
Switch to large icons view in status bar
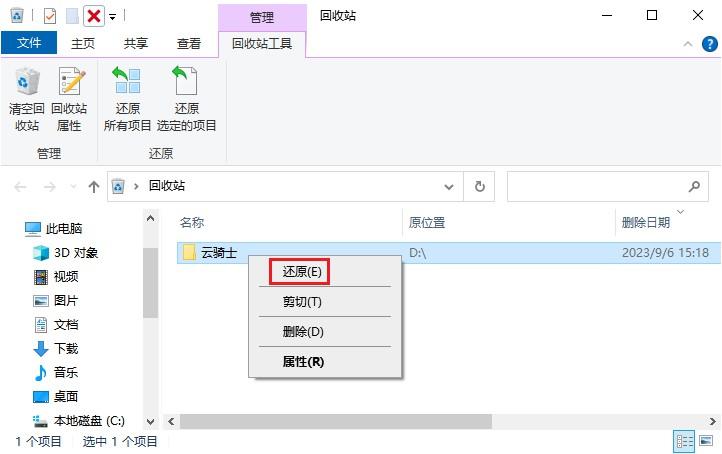(x=706, y=441)
